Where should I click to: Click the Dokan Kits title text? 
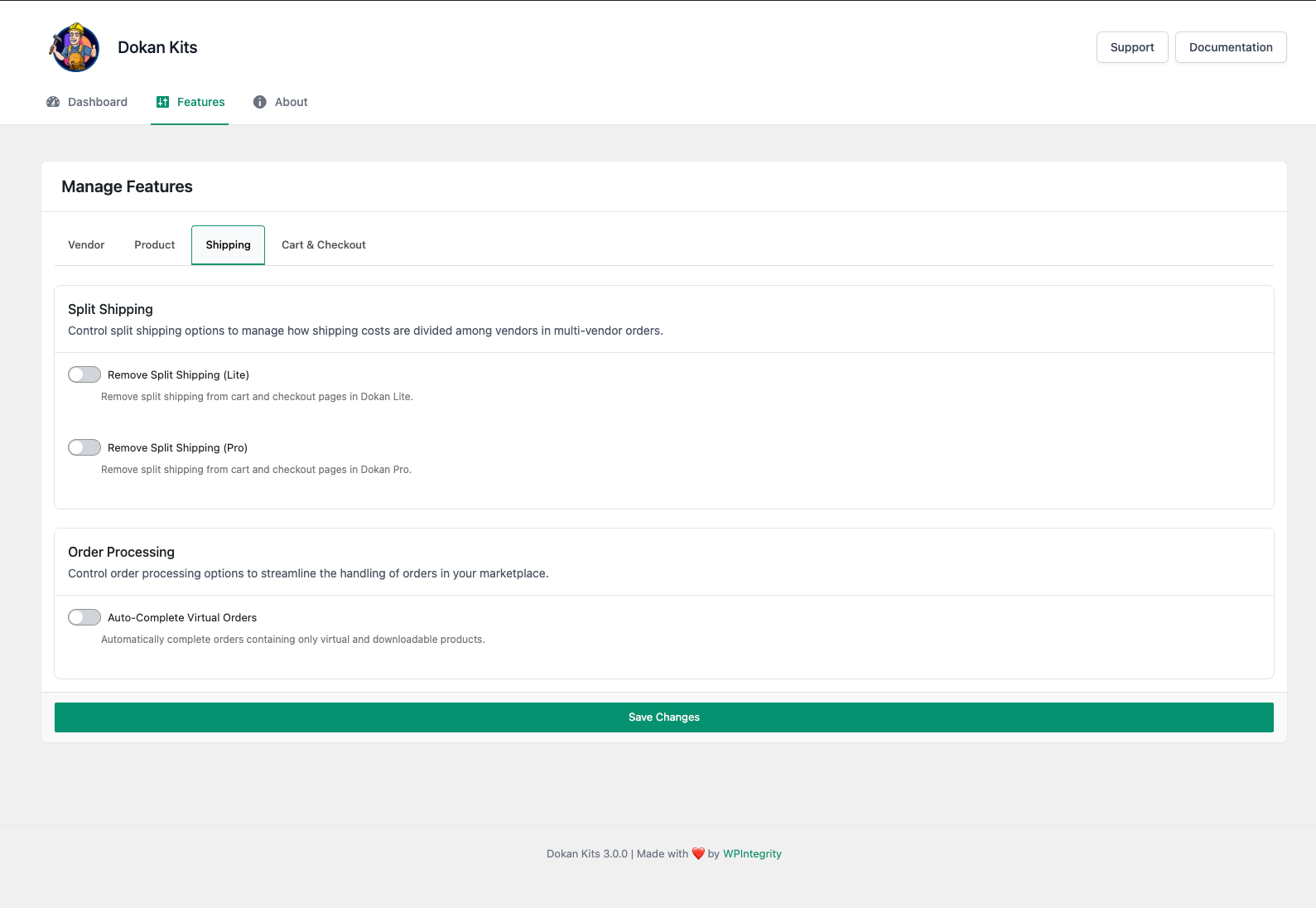157,47
